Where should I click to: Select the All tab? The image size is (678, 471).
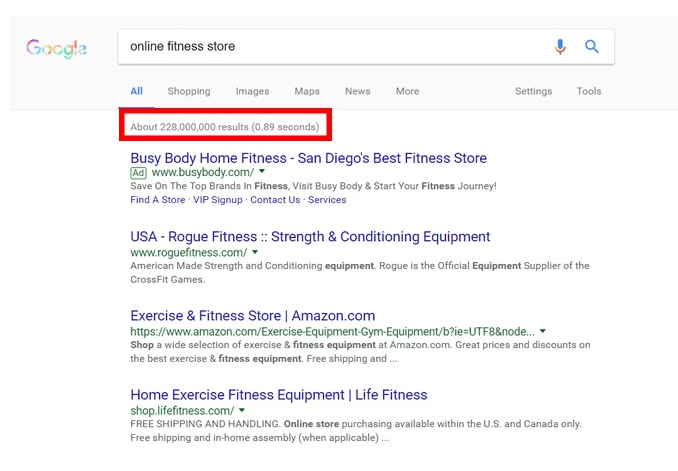pos(136,91)
